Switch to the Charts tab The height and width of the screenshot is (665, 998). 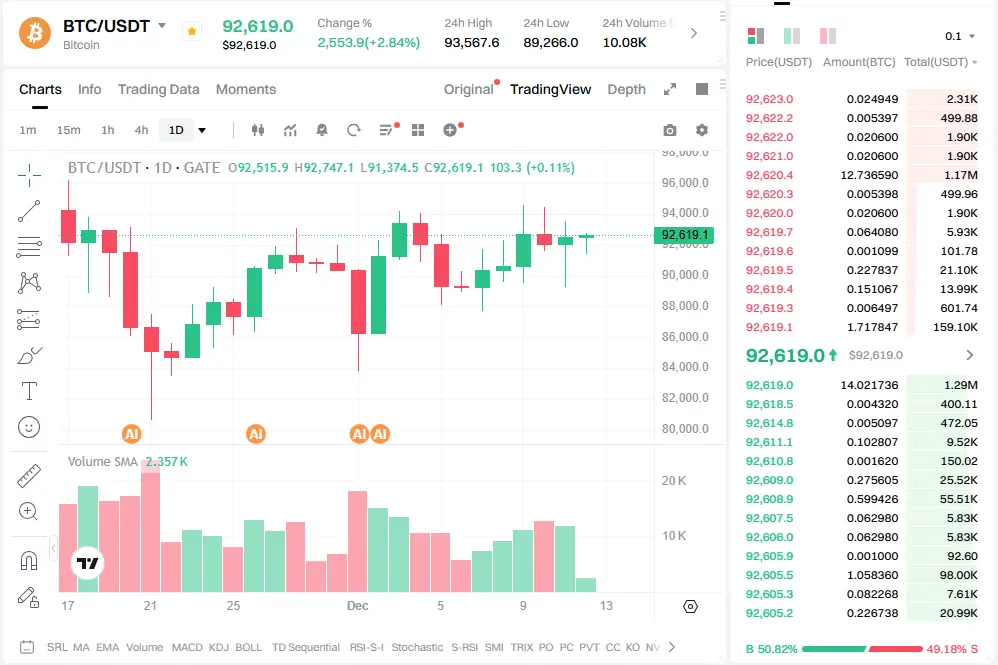40,89
